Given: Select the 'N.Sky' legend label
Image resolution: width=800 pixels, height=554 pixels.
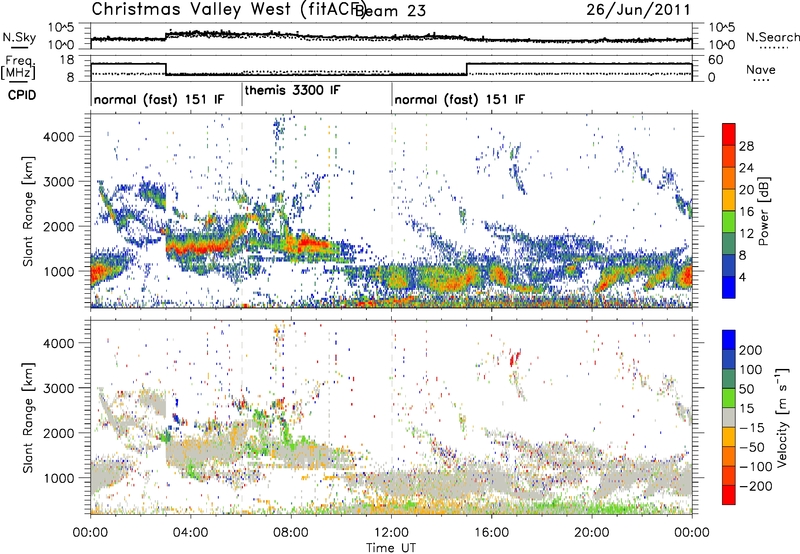Looking at the screenshot, I should pyautogui.click(x=19, y=37).
